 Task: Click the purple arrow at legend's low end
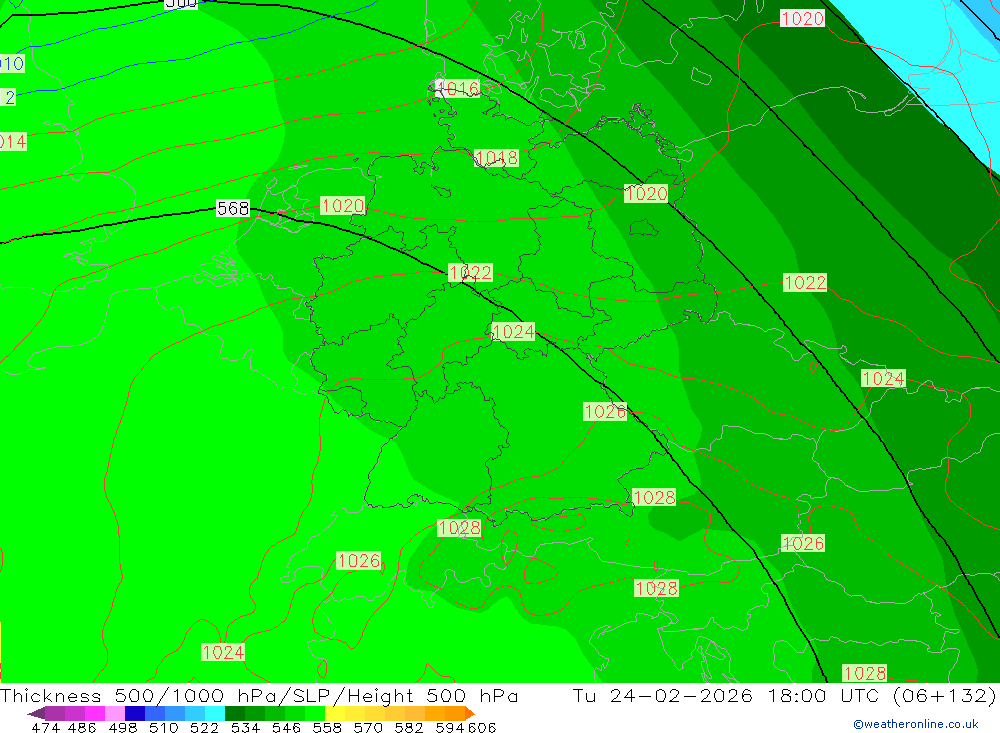[x=36, y=713]
